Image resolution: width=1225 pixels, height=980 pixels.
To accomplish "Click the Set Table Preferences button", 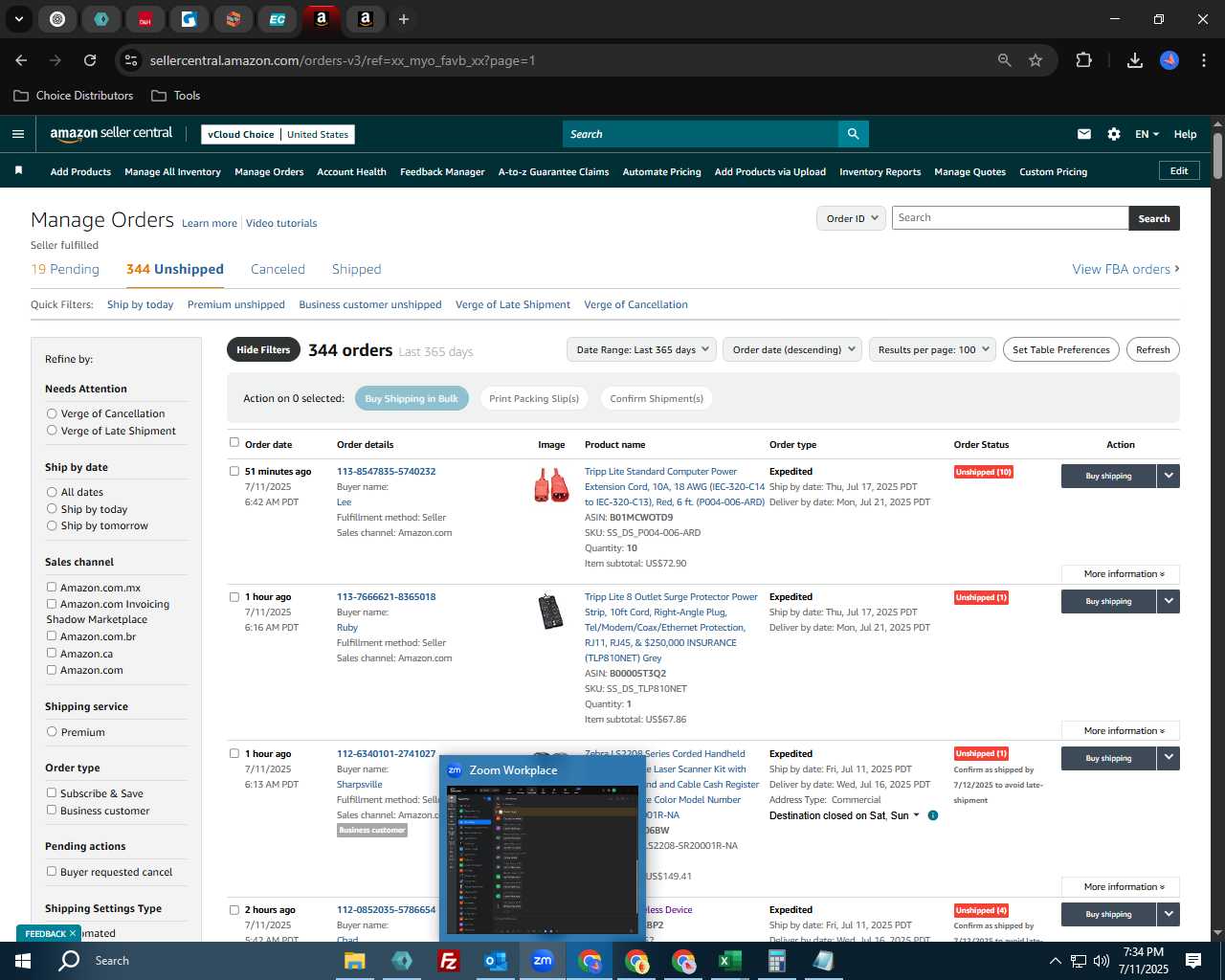I will (1061, 349).
